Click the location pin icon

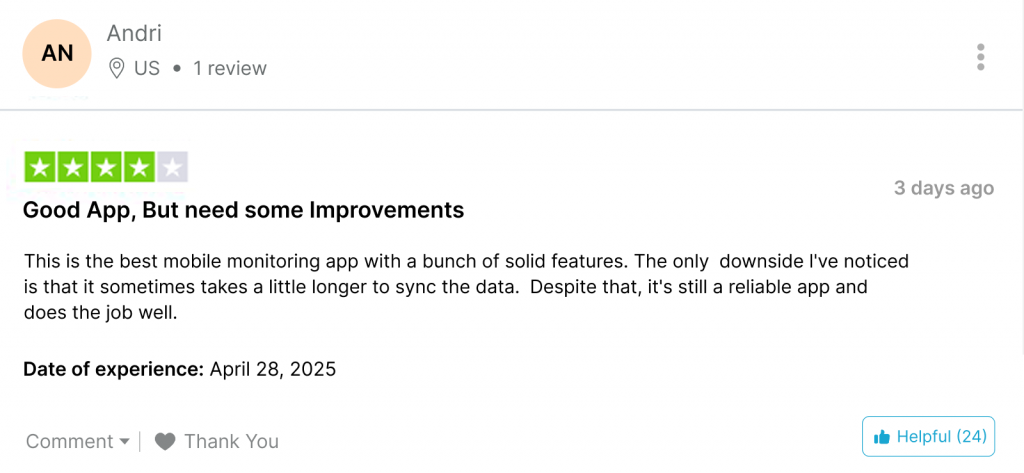pyautogui.click(x=116, y=68)
